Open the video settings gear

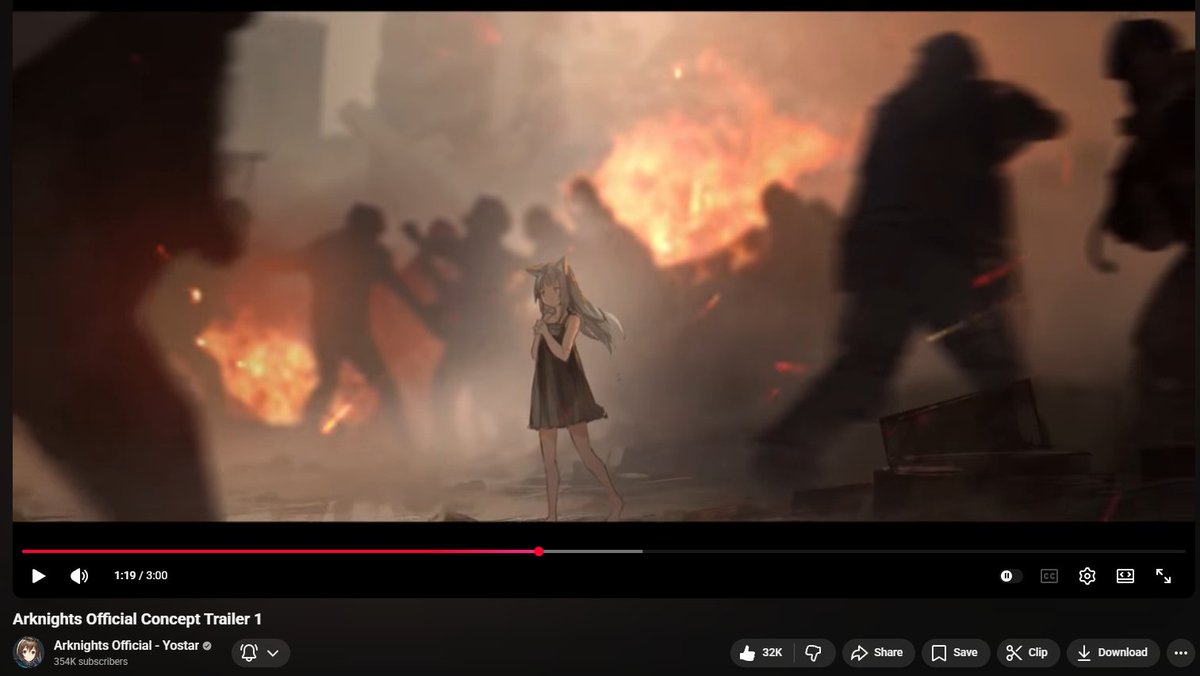coord(1087,576)
